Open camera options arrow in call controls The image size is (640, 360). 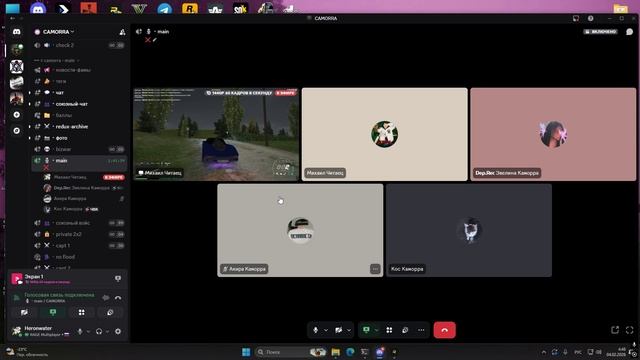tap(349, 330)
